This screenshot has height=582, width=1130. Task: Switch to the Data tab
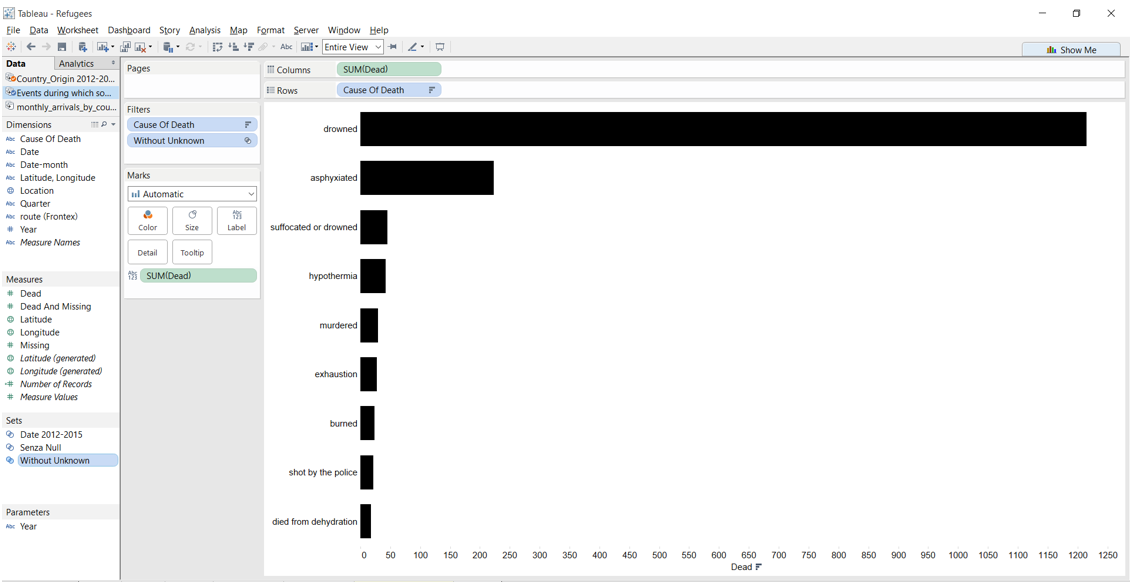point(16,63)
